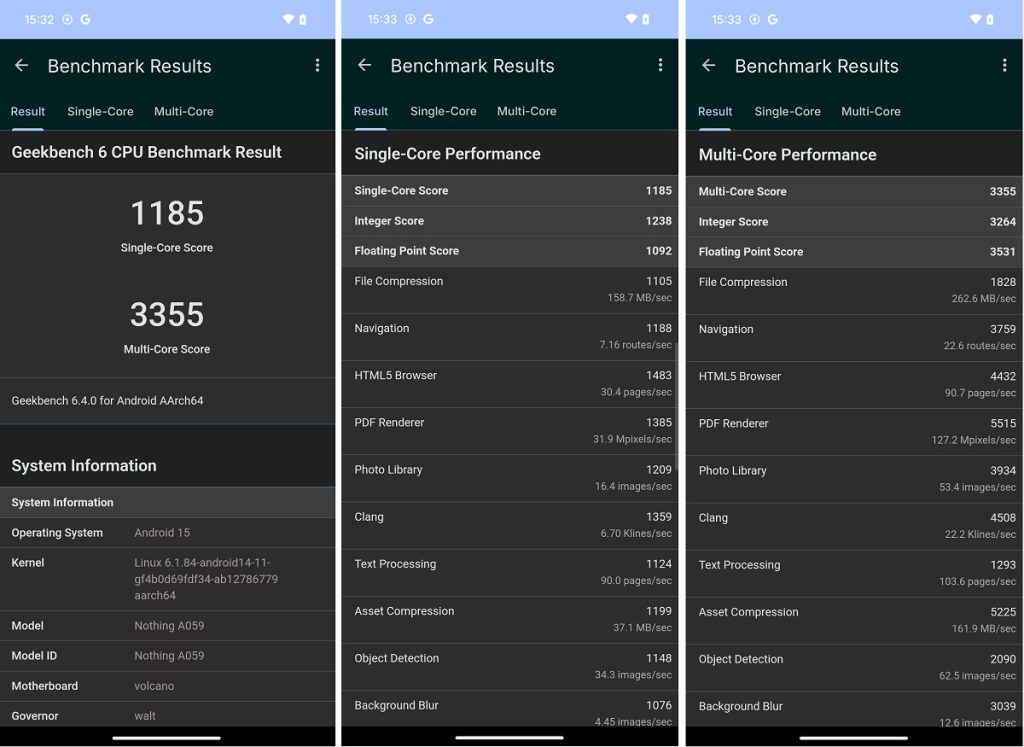Tap multi-core Asset Compression 5225 row
This screenshot has width=1024, height=747.
(x=854, y=620)
